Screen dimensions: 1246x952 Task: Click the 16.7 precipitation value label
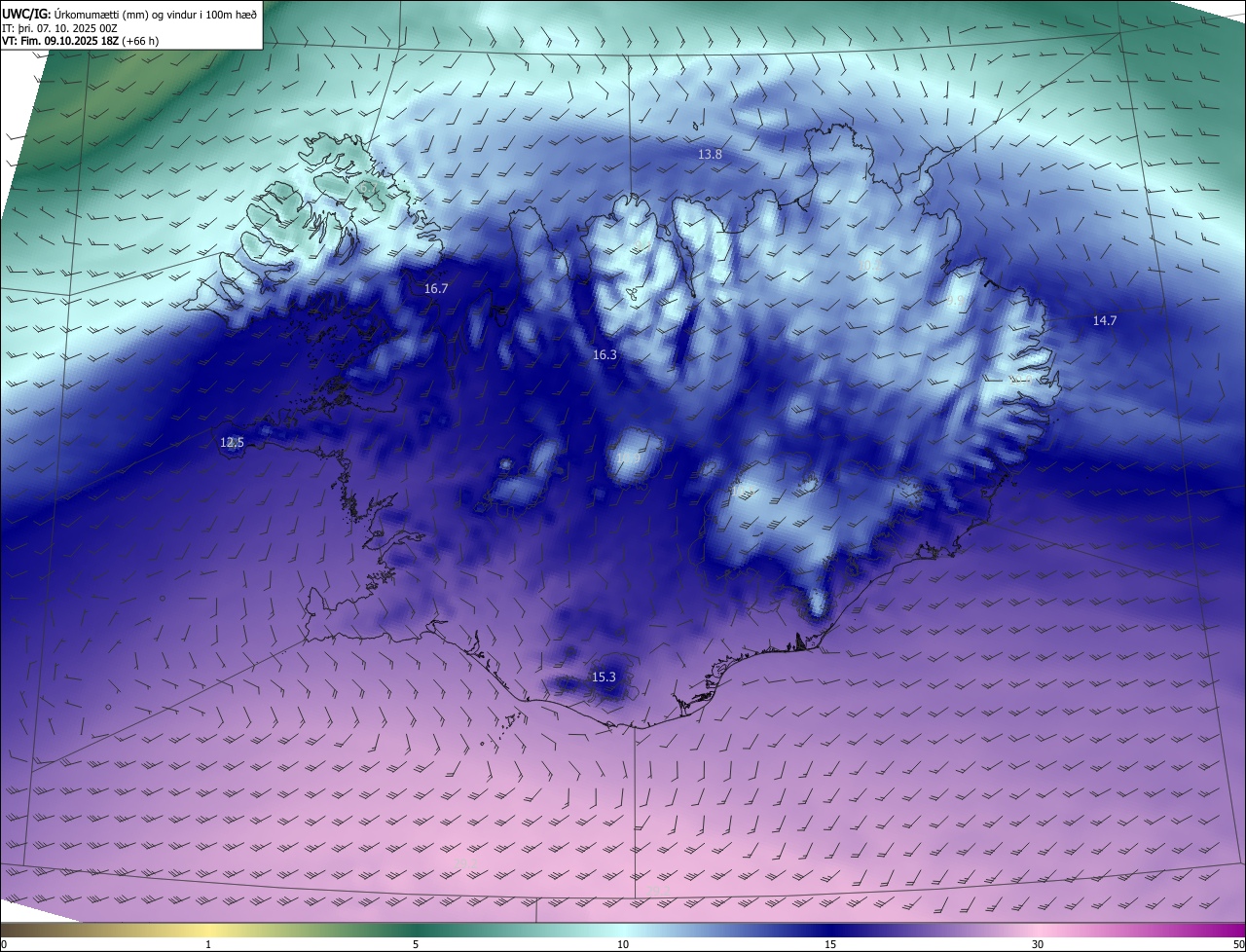[x=436, y=289]
